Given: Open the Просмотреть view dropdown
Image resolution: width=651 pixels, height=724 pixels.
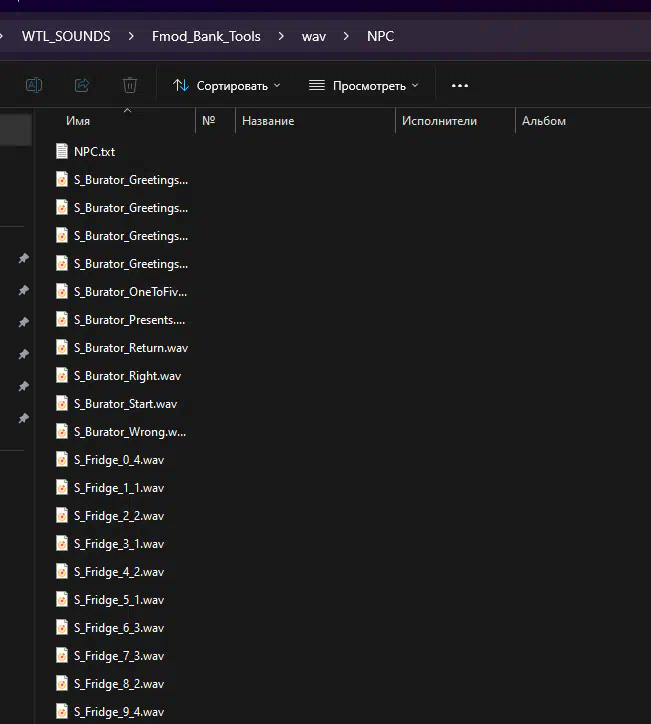Looking at the screenshot, I should pyautogui.click(x=364, y=86).
